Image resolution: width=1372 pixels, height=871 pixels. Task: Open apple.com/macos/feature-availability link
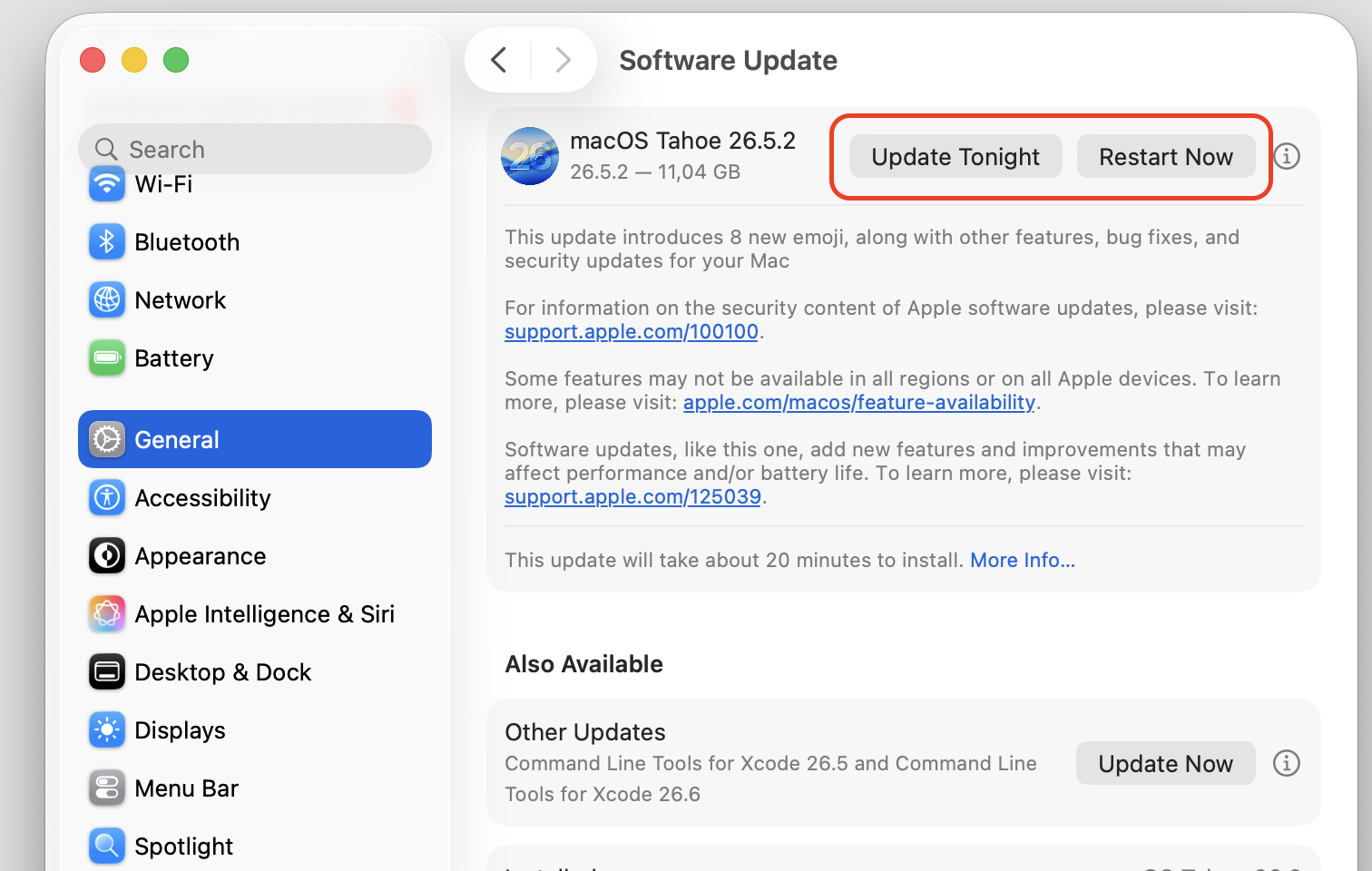[x=859, y=403]
